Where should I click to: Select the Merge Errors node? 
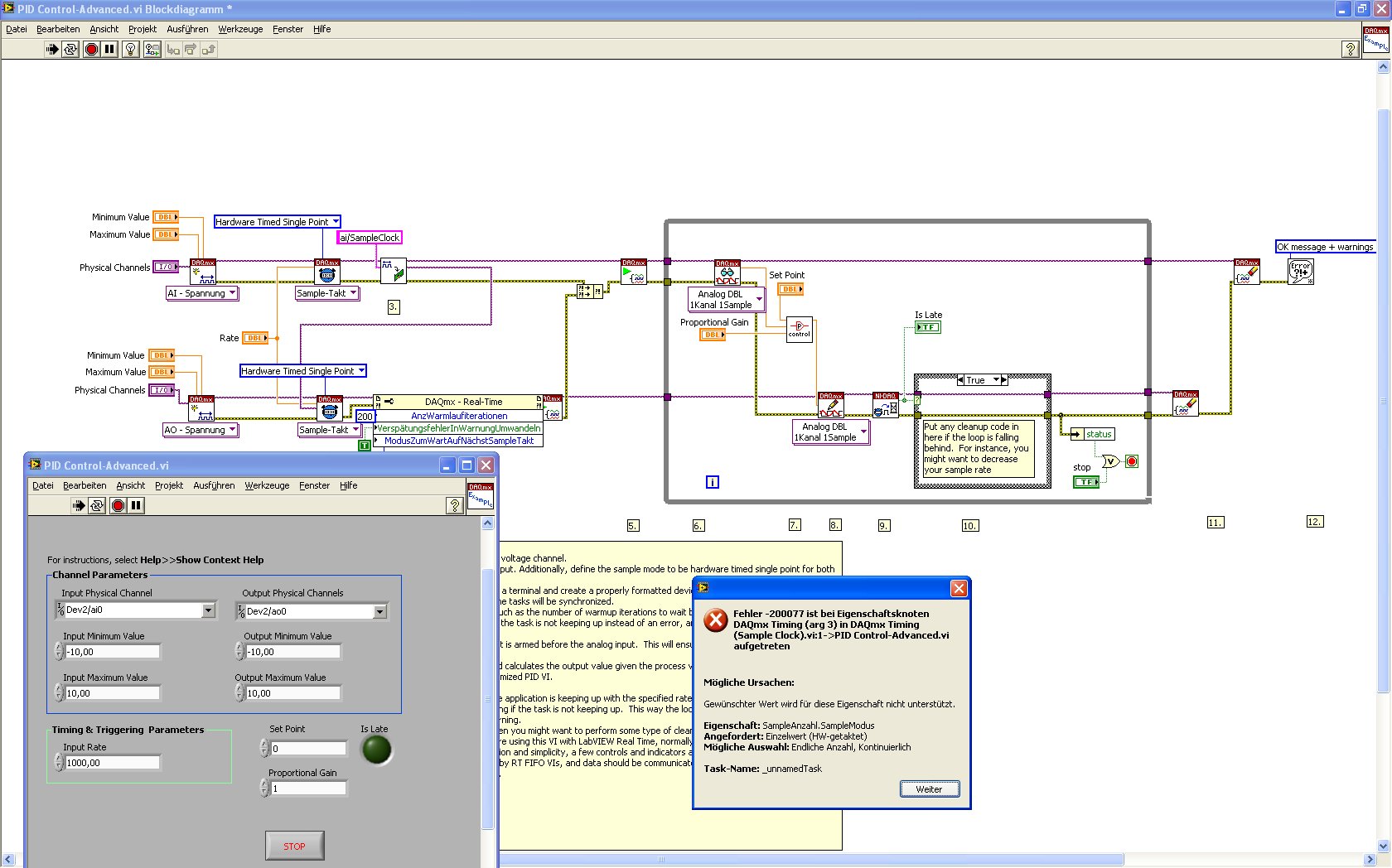click(x=589, y=291)
